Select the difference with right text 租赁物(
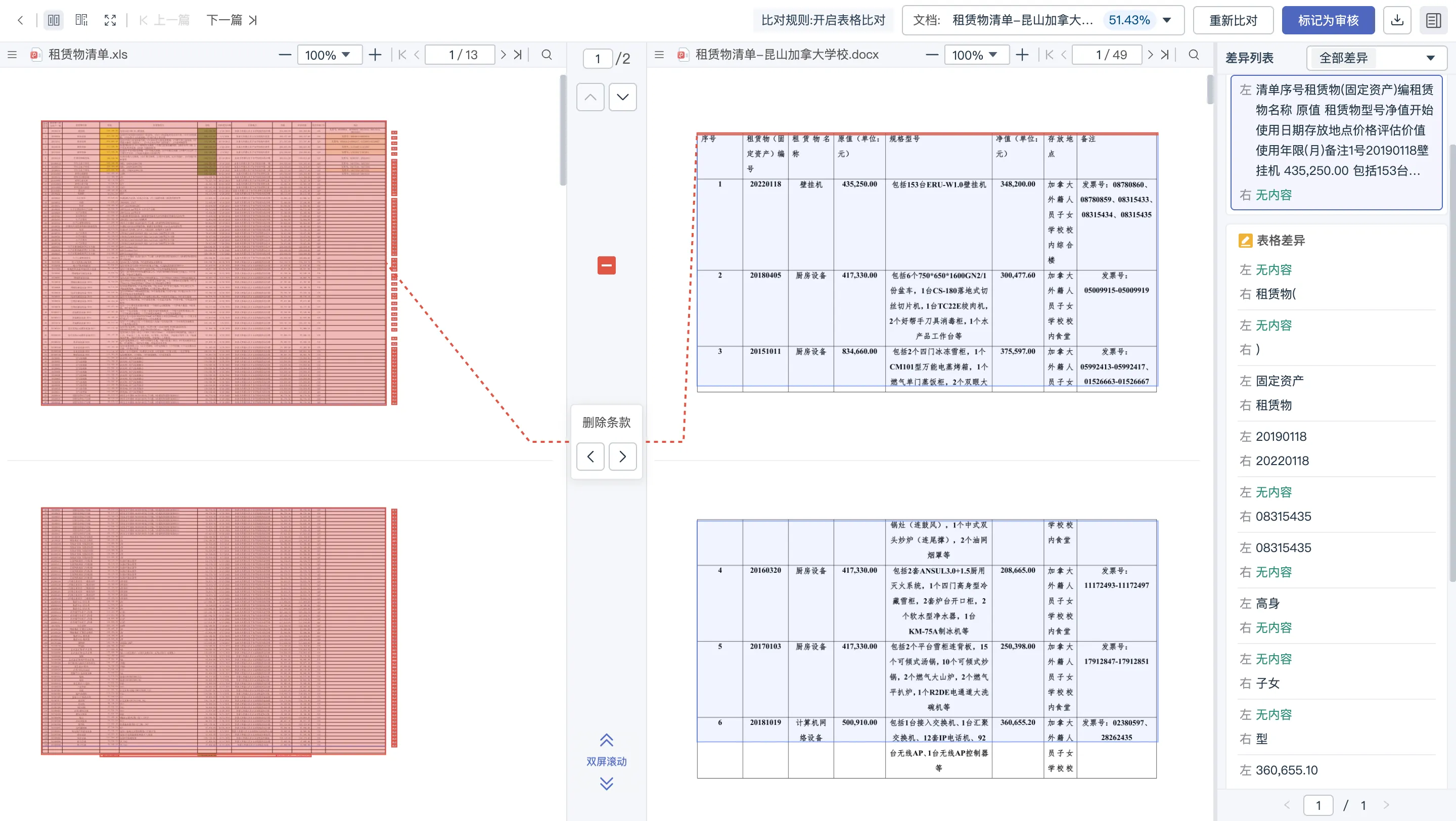The width and height of the screenshot is (1456, 821). click(x=1336, y=282)
